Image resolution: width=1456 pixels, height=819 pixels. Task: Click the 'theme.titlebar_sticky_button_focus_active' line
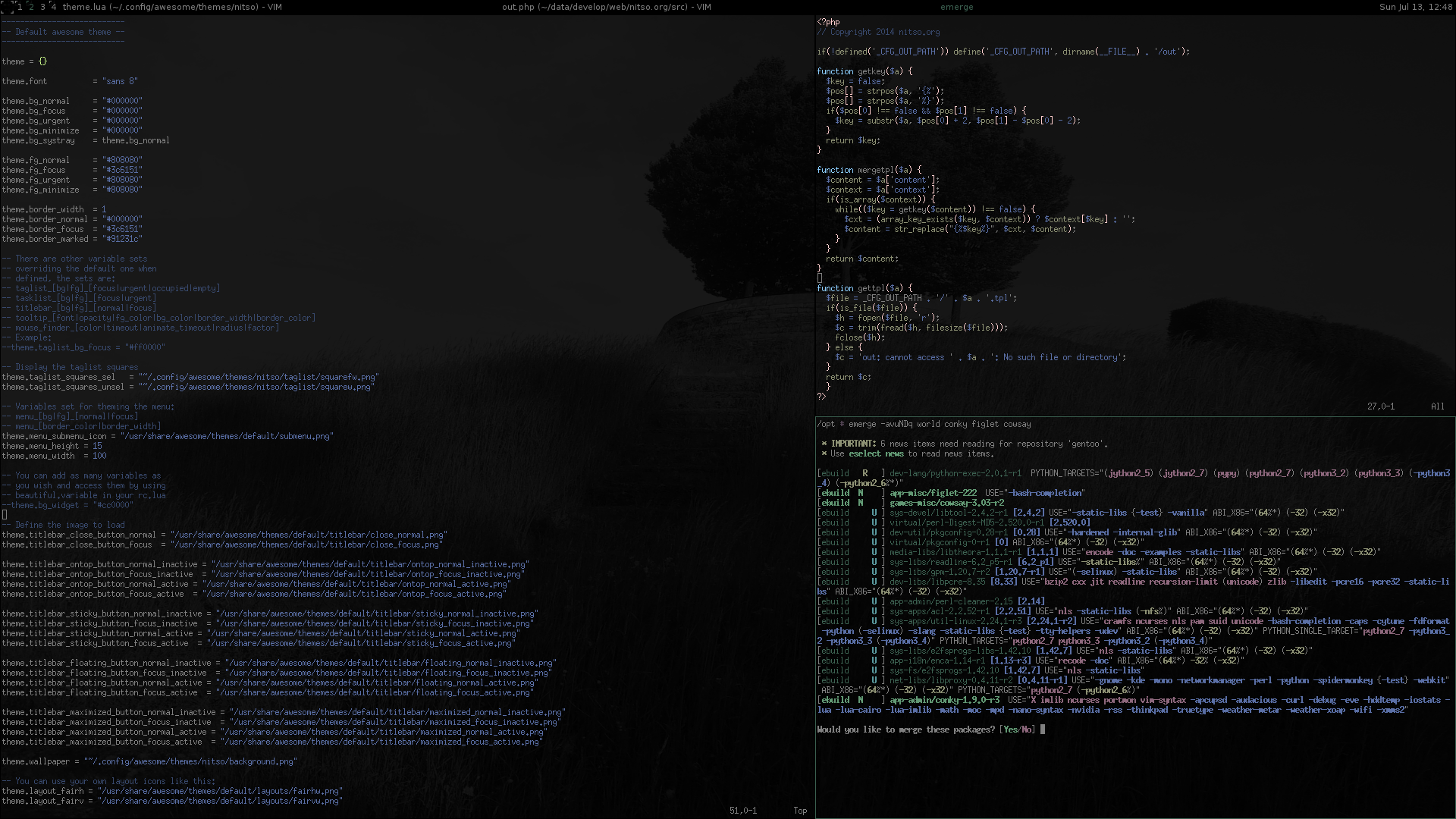tap(259, 643)
